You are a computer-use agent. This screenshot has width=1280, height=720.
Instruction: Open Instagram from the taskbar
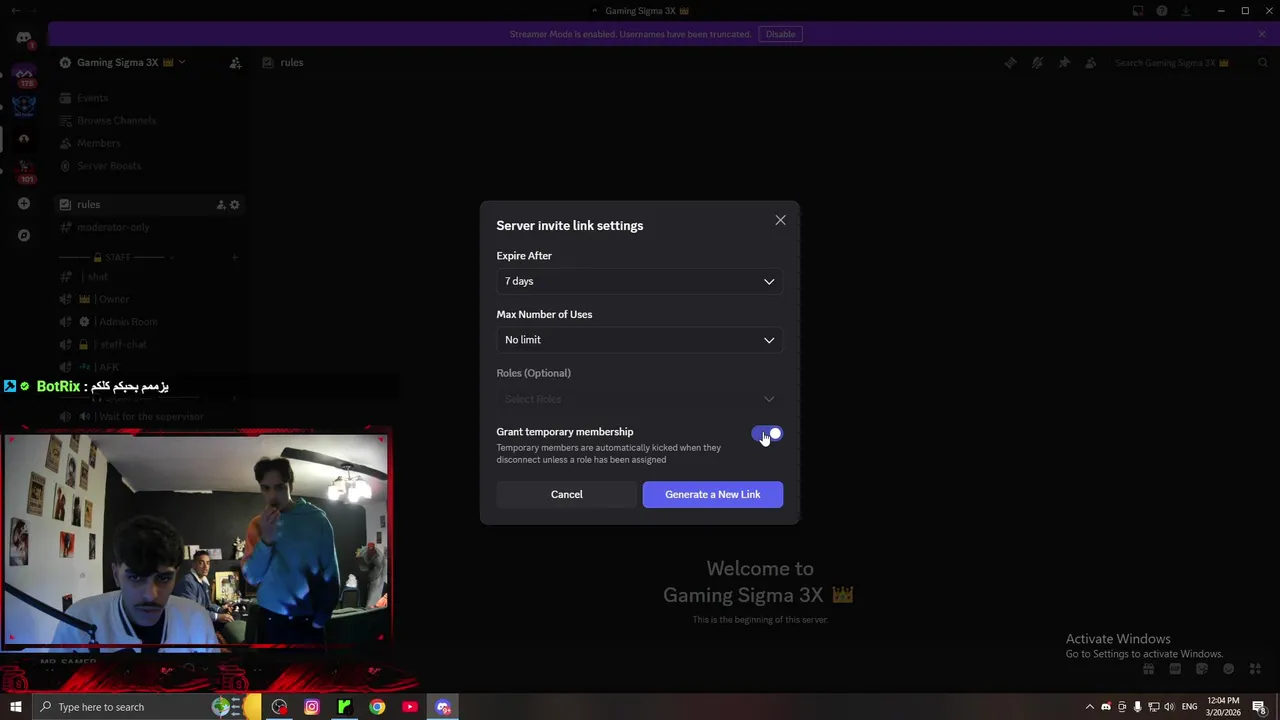[x=312, y=707]
